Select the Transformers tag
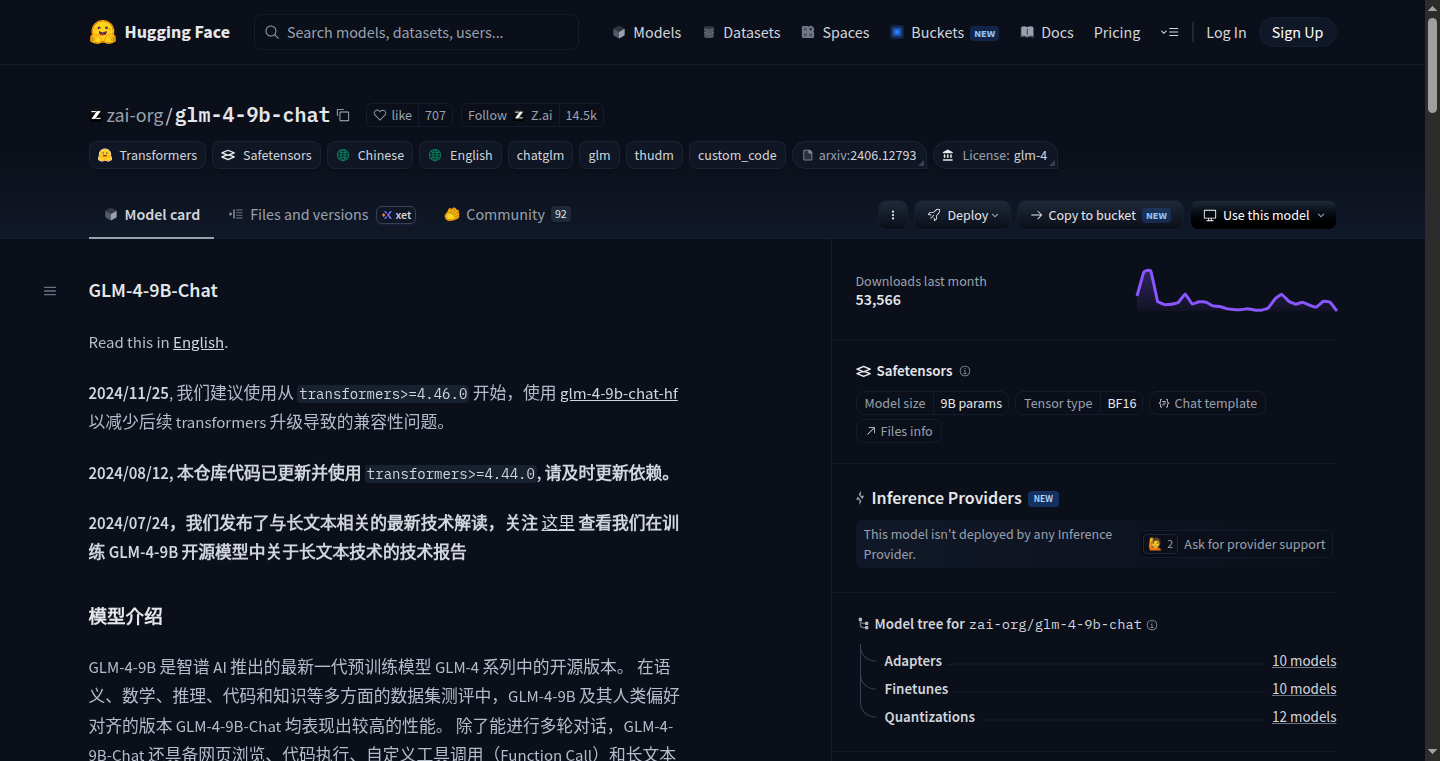 coord(148,155)
